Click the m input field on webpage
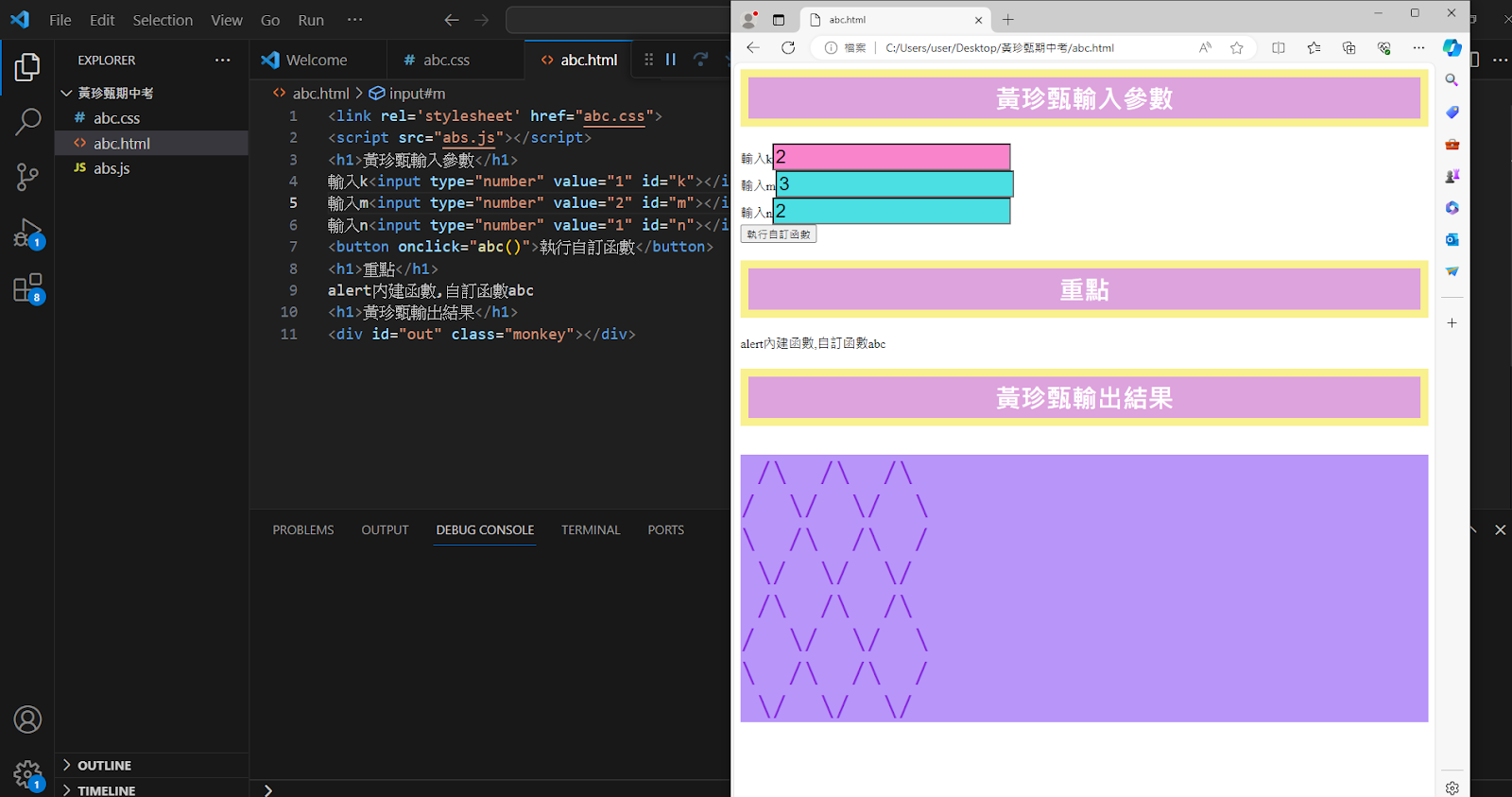 pyautogui.click(x=895, y=184)
